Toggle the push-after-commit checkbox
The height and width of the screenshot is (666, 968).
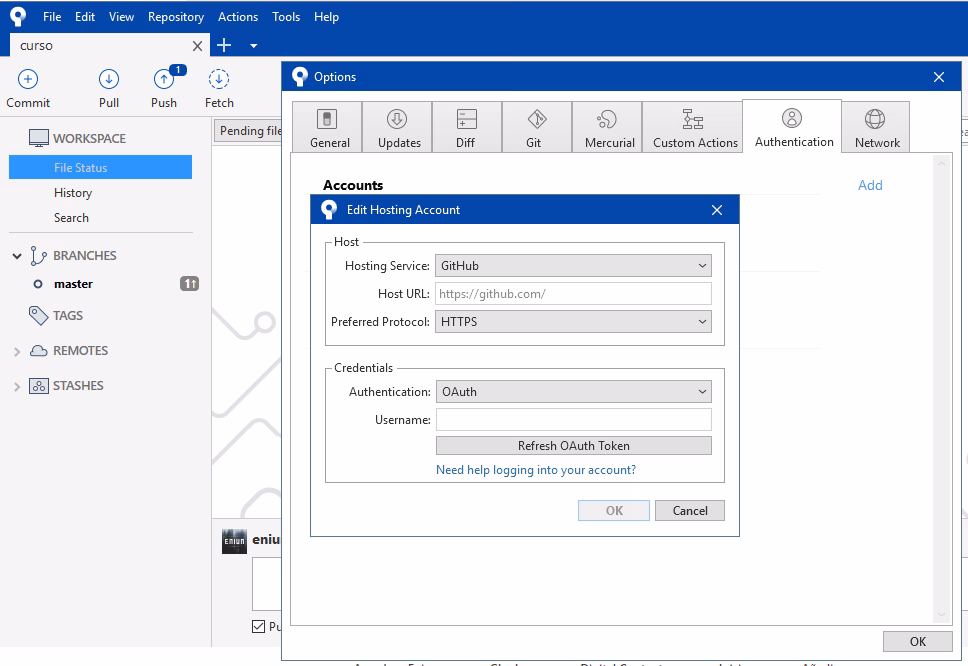259,626
